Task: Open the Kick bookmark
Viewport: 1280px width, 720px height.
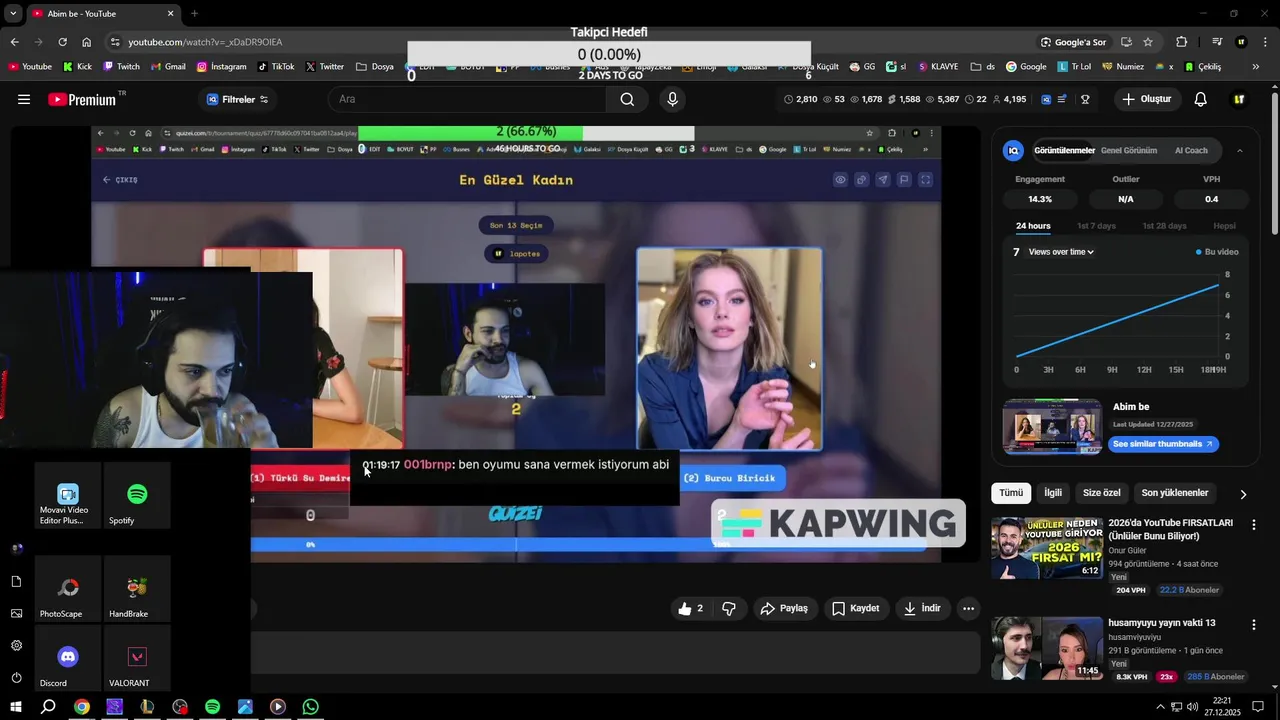Action: [77, 67]
